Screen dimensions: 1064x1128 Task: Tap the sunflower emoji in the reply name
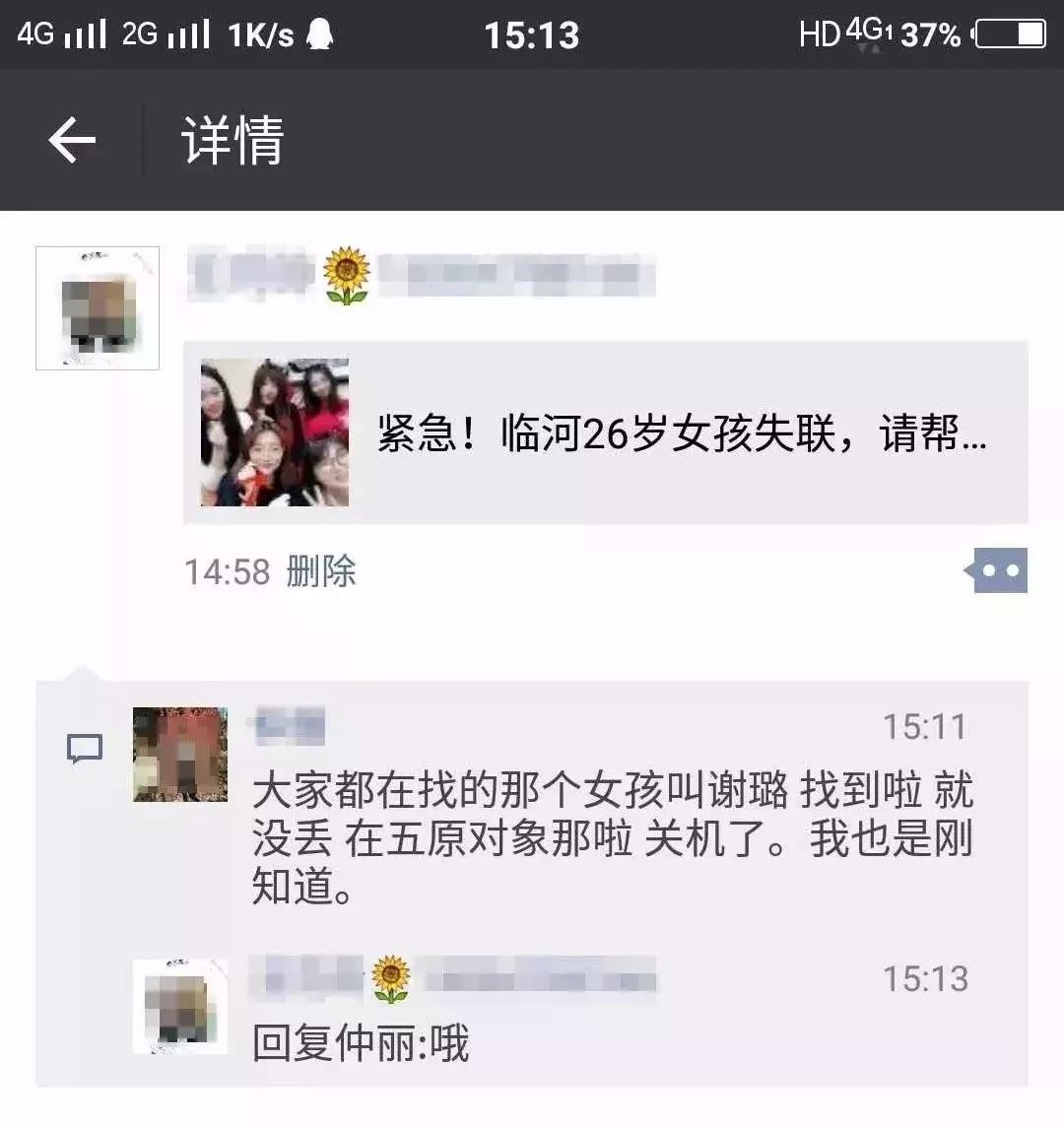[x=391, y=979]
